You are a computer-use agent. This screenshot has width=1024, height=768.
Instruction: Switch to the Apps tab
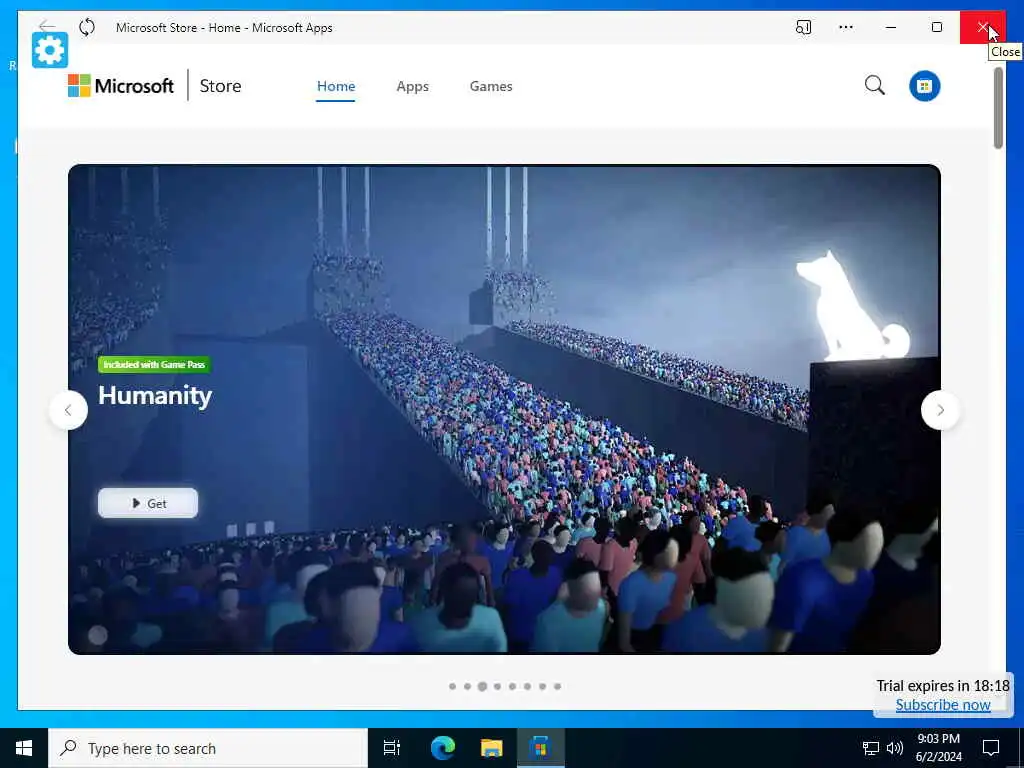click(413, 86)
